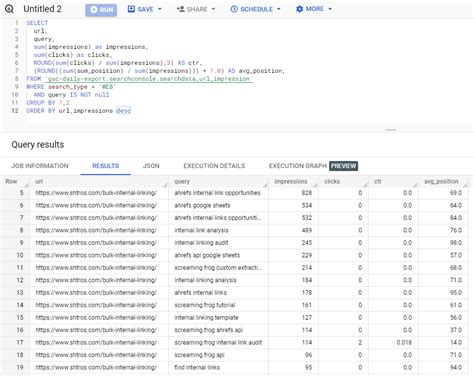Click the 'ahrefs internal link opportunities' query cell
The height and width of the screenshot is (376, 474).
(217, 193)
